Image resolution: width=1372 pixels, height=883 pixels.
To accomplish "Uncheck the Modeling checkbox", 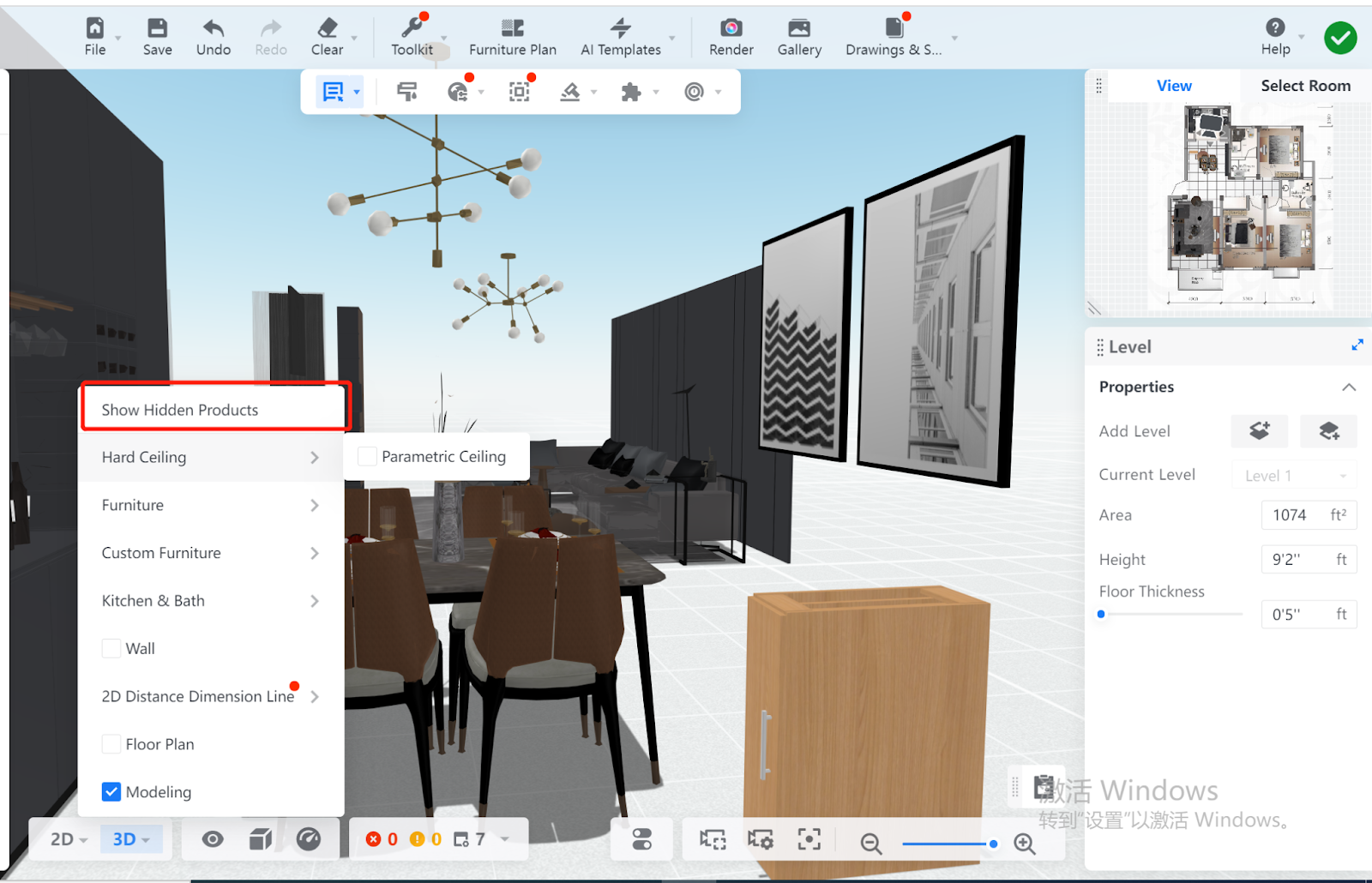I will pyautogui.click(x=111, y=792).
